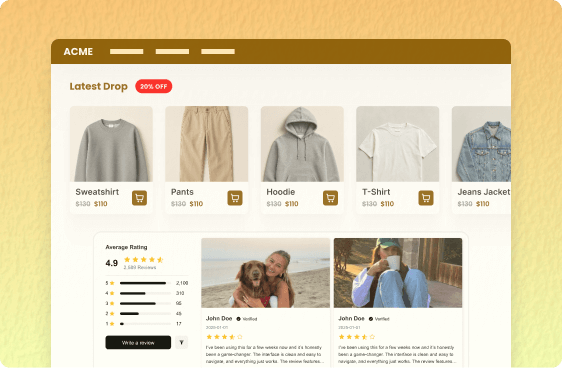Screen dimensions: 562x368
Task: Add the T-Shirt to cart
Action: 426,198
